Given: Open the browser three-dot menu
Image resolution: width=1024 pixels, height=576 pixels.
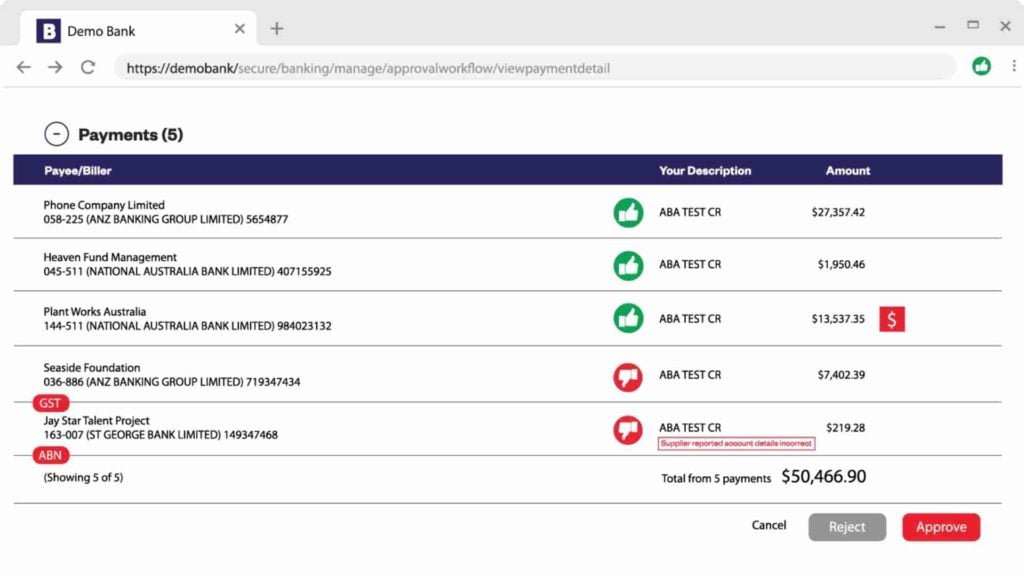Looking at the screenshot, I should pyautogui.click(x=1014, y=66).
